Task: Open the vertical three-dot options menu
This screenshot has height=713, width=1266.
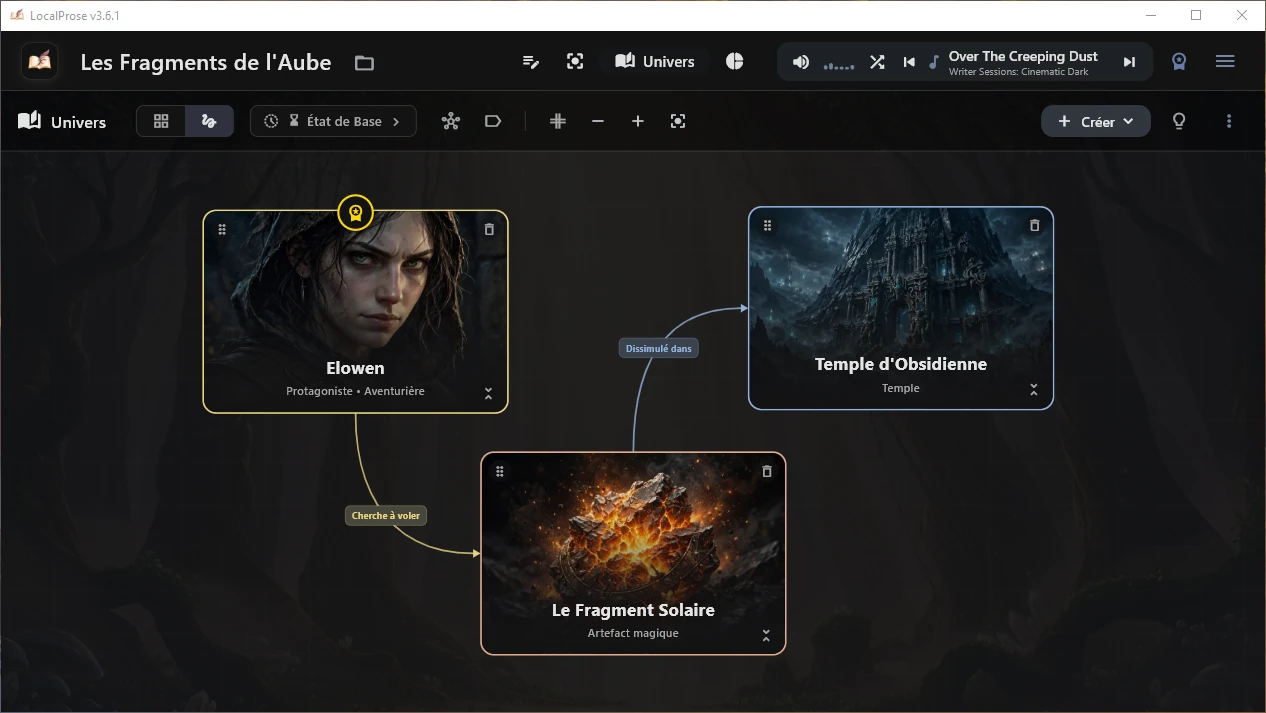Action: [1229, 121]
